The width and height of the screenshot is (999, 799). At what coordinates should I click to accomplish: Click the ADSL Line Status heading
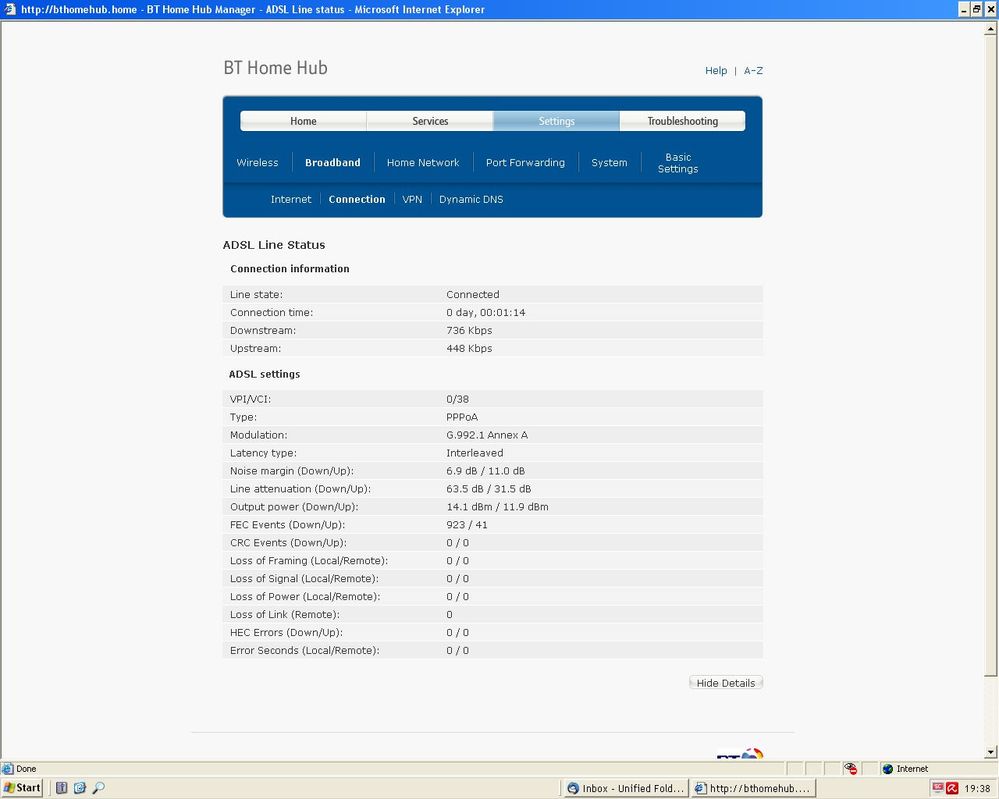click(274, 245)
